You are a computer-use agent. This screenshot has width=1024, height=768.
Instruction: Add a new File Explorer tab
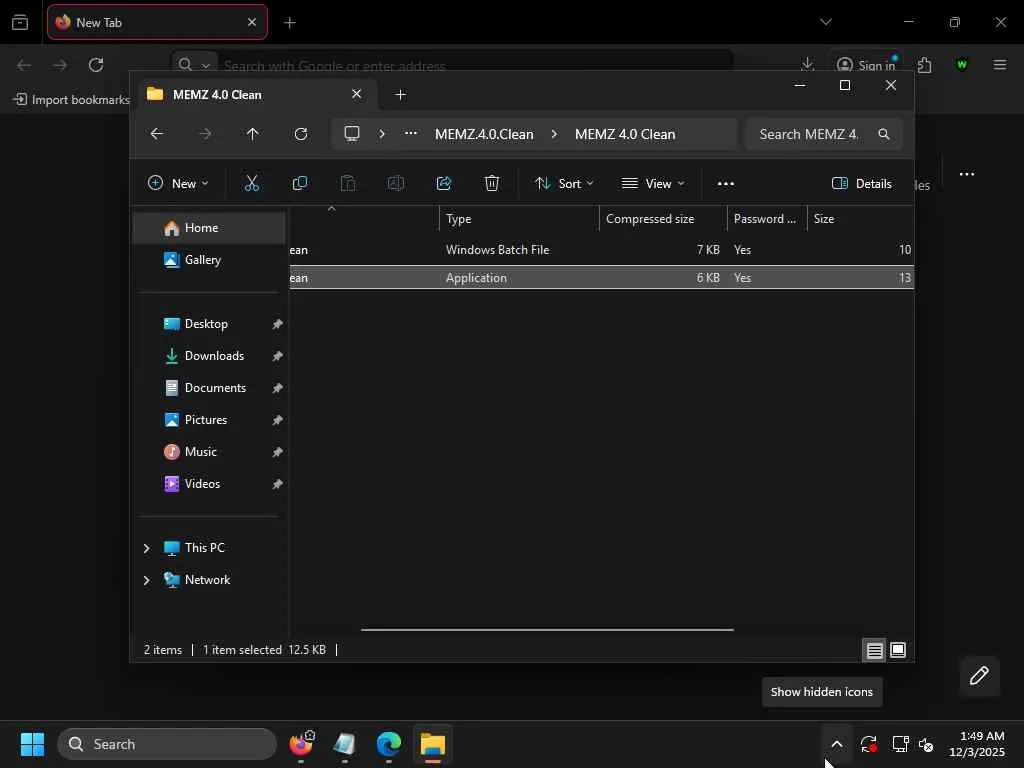pos(401,95)
